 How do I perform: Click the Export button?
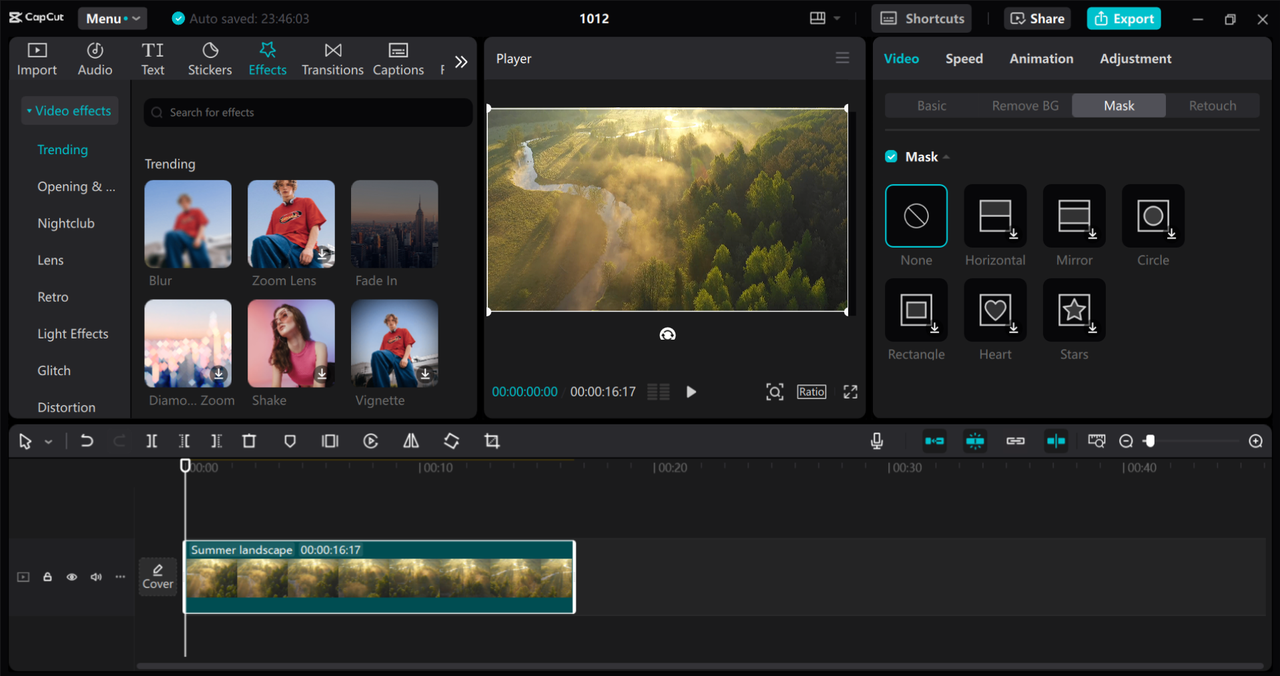(1125, 18)
